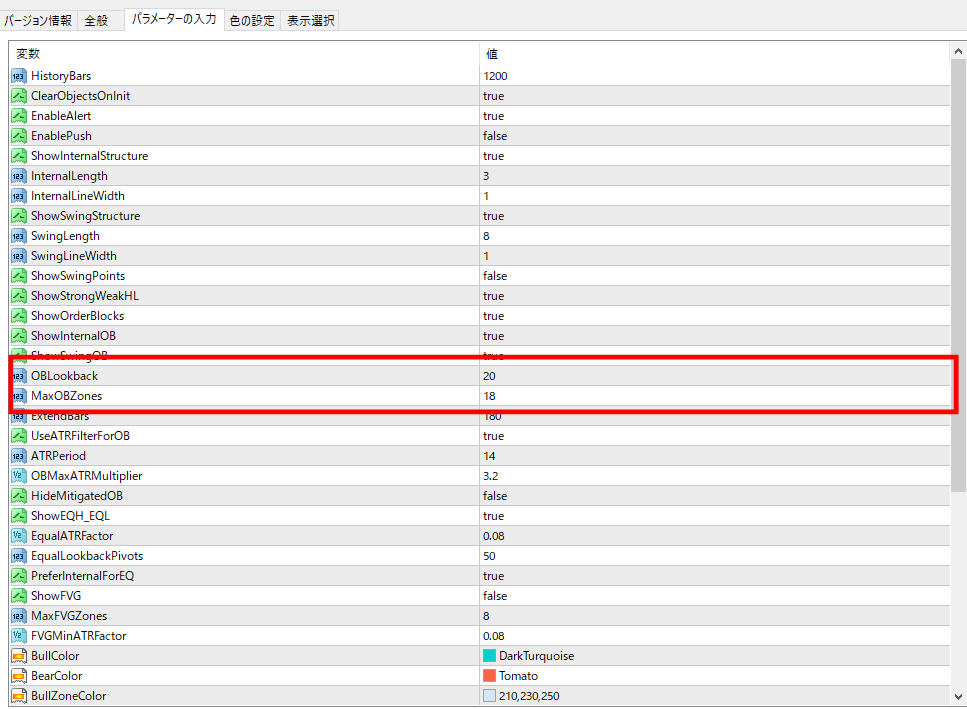This screenshot has width=967, height=709.
Task: Click the color-type icon beside BullColor
Action: pyautogui.click(x=18, y=656)
